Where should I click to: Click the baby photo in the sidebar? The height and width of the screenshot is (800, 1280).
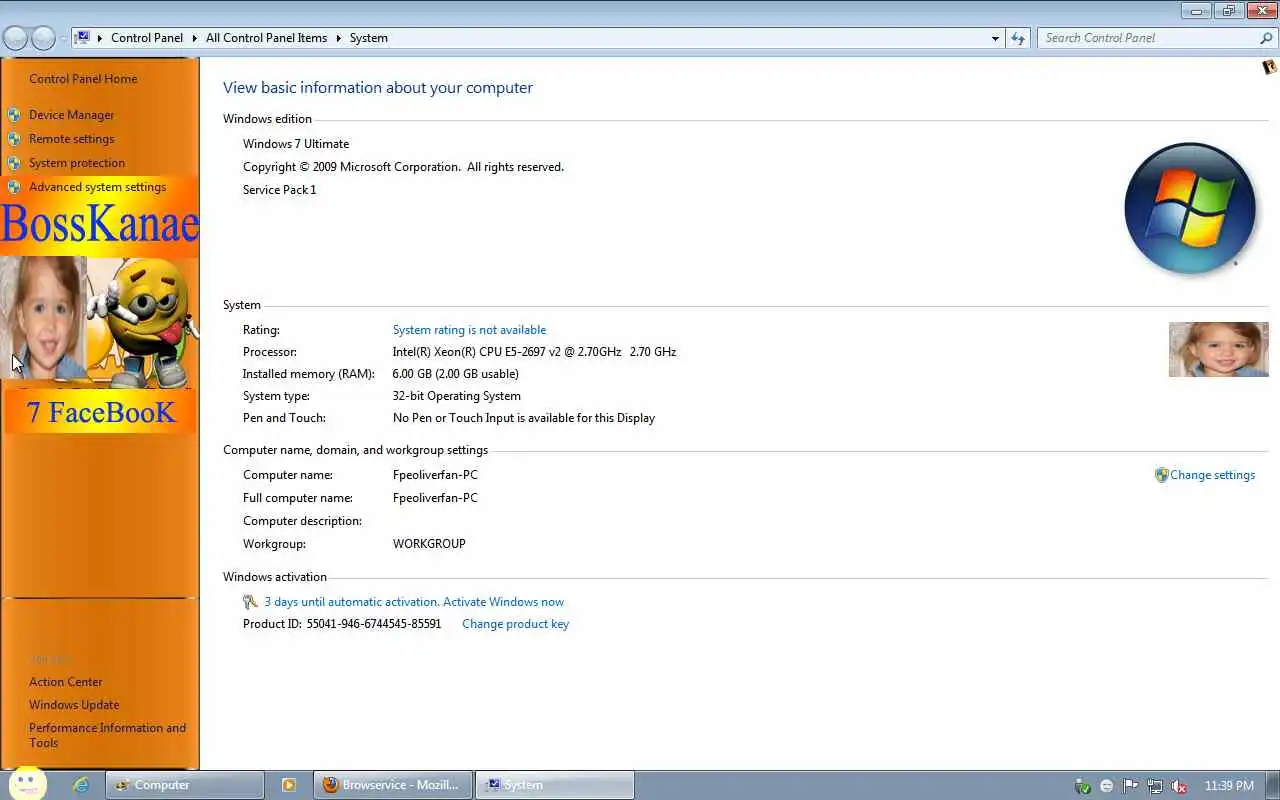click(x=43, y=318)
